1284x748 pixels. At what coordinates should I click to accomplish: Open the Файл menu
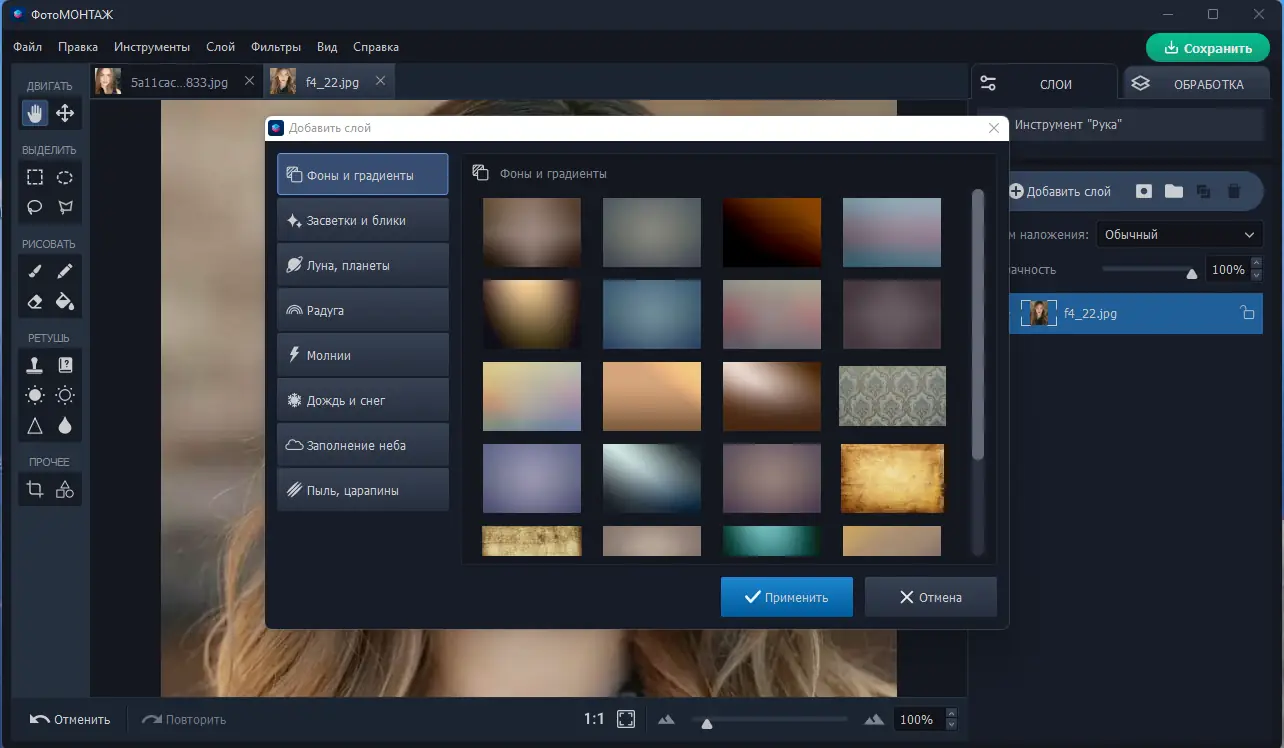click(27, 47)
